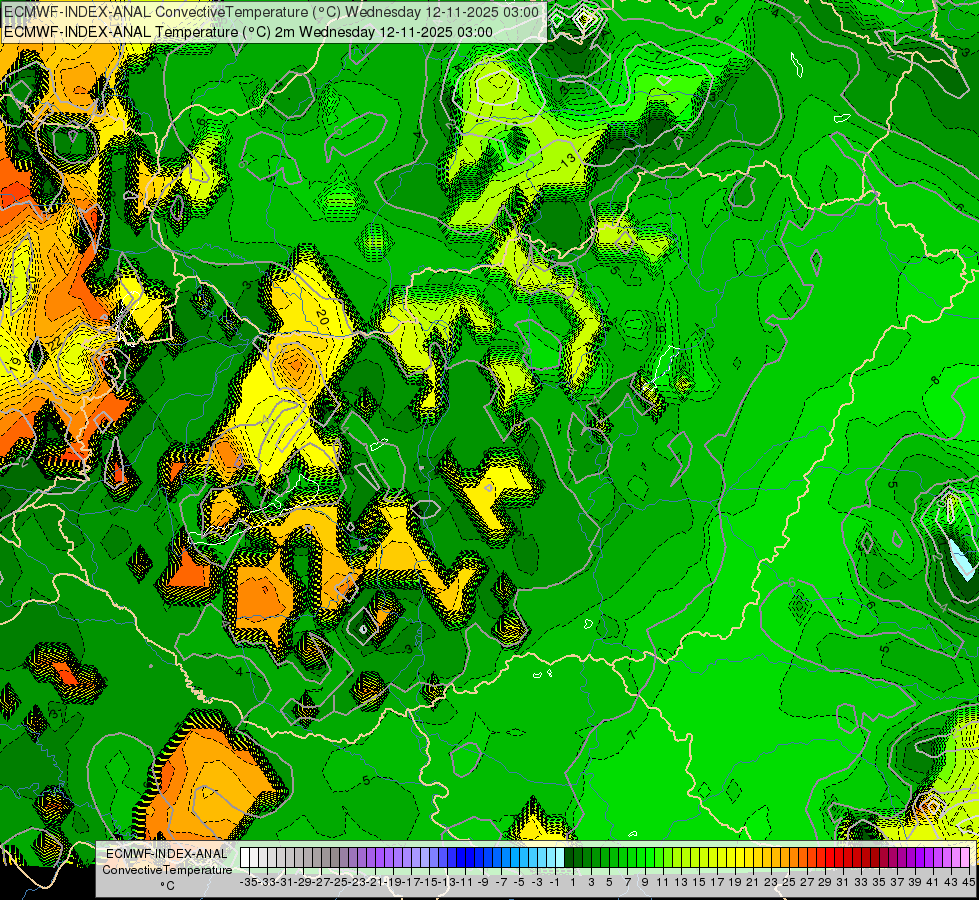Click the legend value 9
This screenshot has width=979, height=900.
[x=645, y=882]
